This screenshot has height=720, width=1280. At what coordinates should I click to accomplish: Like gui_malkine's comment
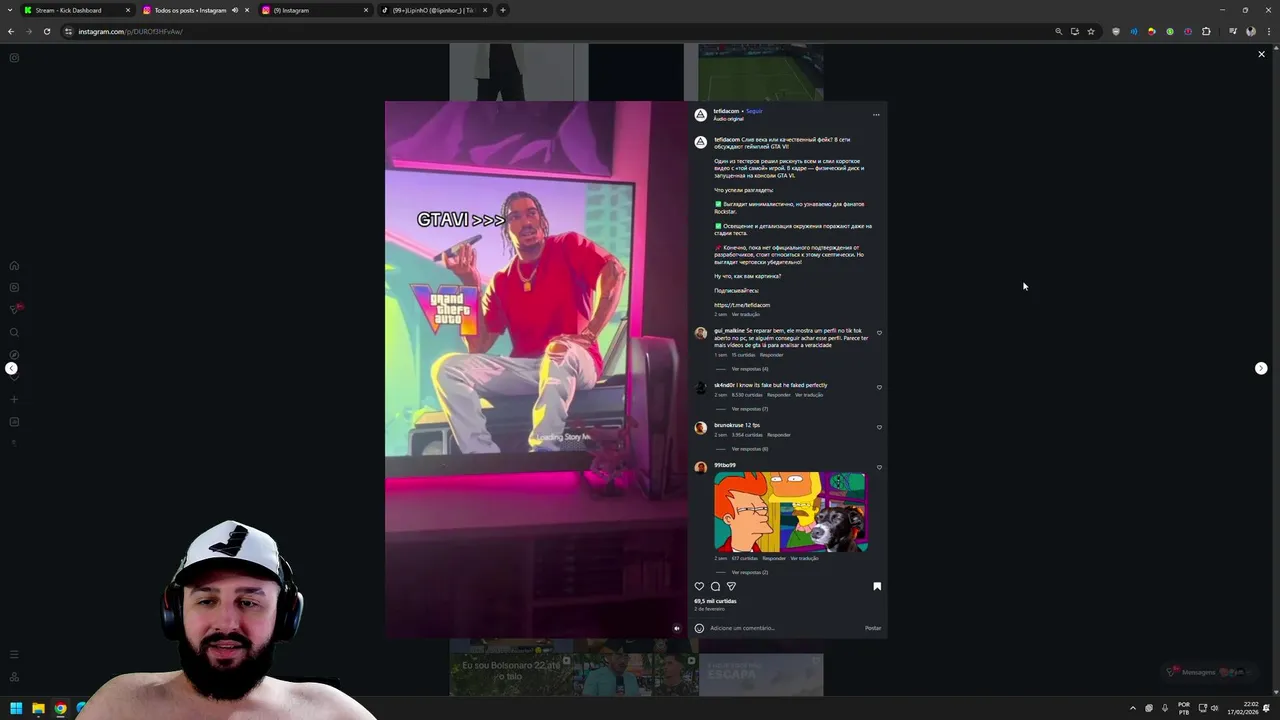point(879,333)
